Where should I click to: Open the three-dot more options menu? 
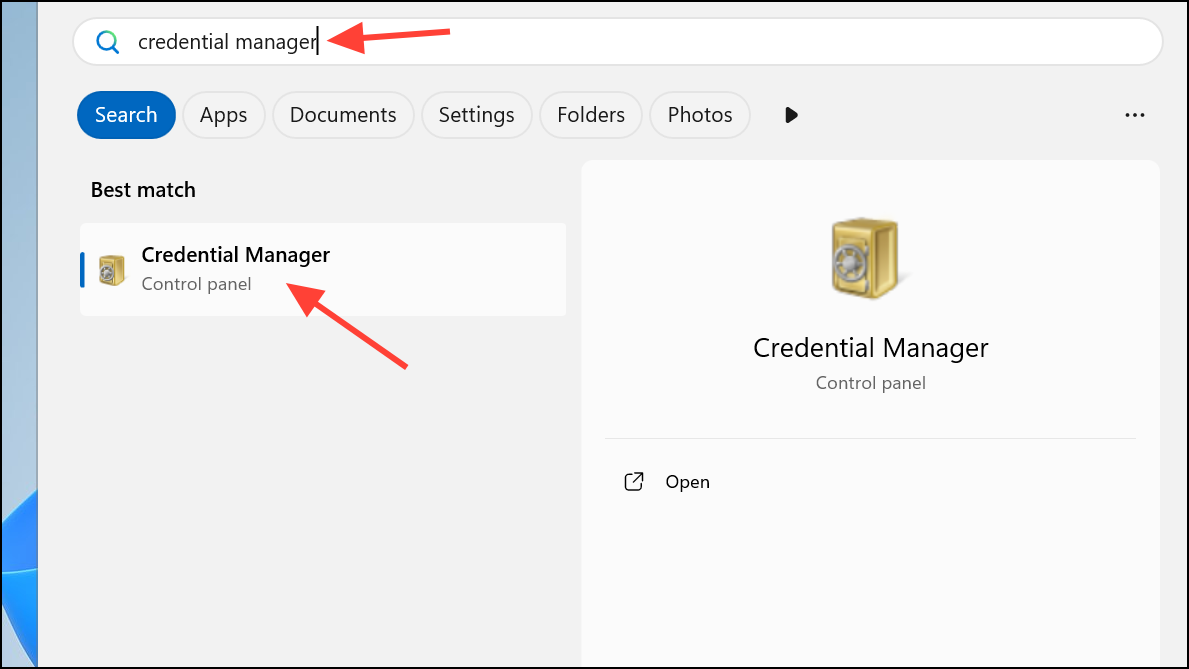(1134, 115)
